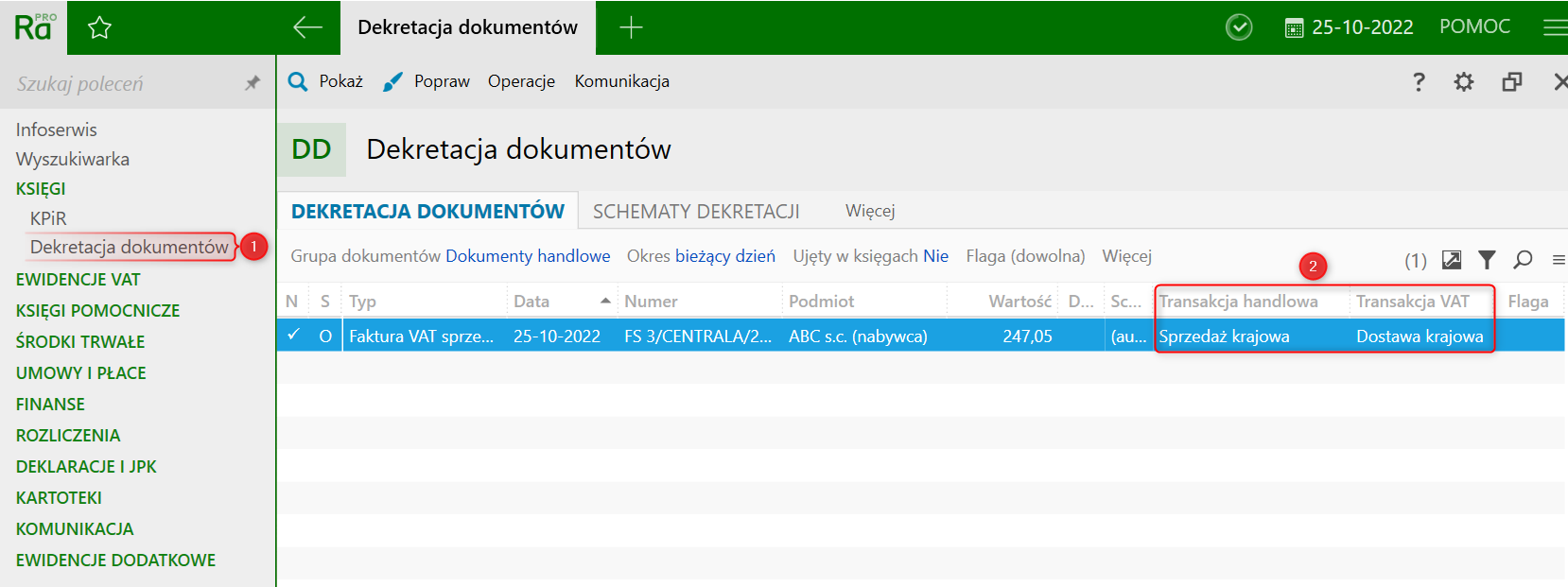The image size is (1568, 587).
Task: Open ŚRODKI TRWAŁE section
Action: pos(80,342)
